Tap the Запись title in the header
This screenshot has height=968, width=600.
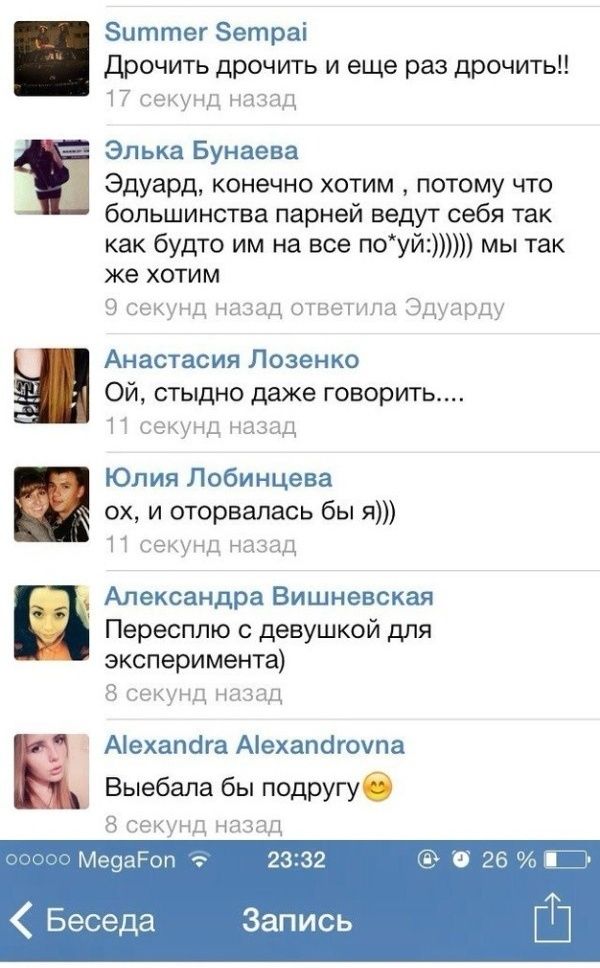(297, 920)
